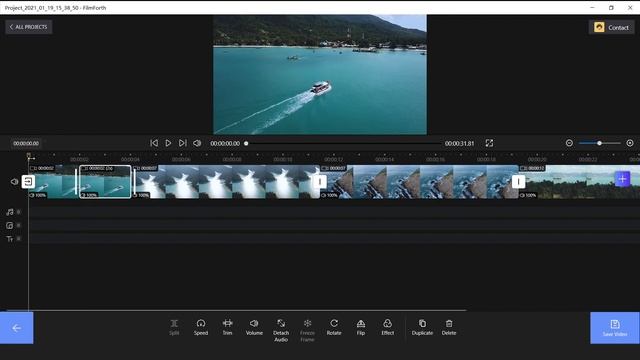Viewport: 640px width, 360px height.
Task: Select the highlighted second boat clip
Action: (105, 182)
